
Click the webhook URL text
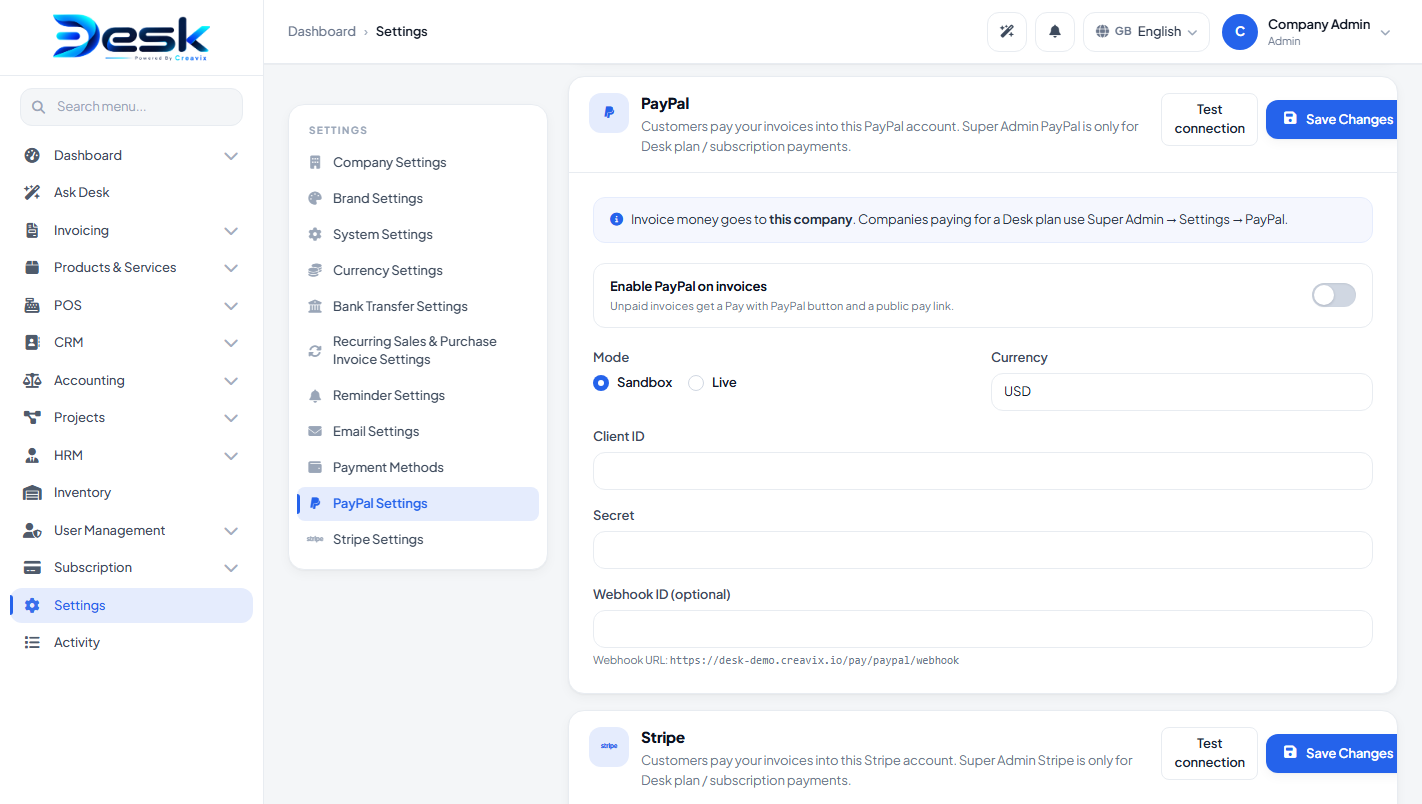(814, 661)
